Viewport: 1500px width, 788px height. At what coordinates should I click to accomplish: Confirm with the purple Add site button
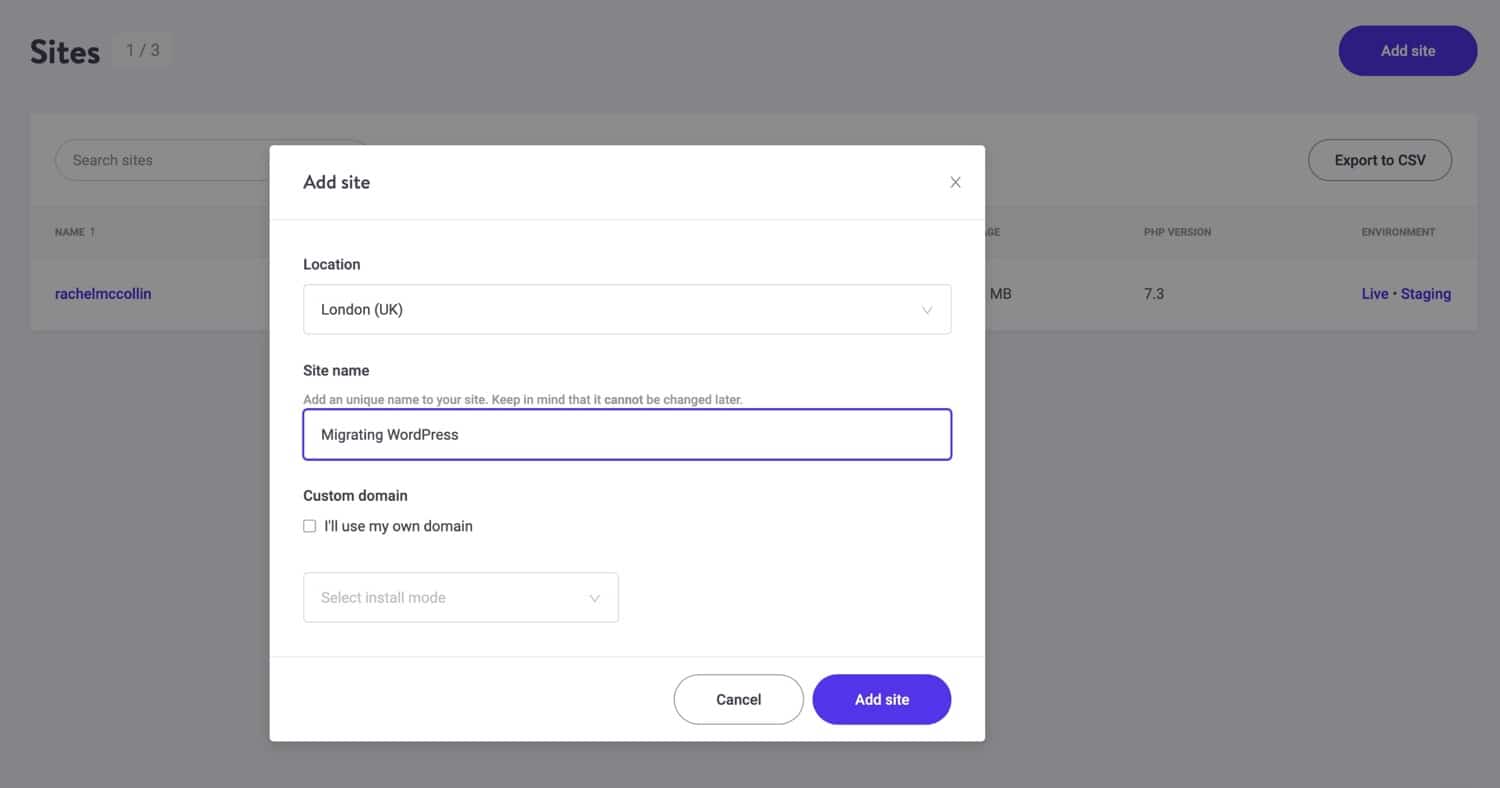pos(881,699)
